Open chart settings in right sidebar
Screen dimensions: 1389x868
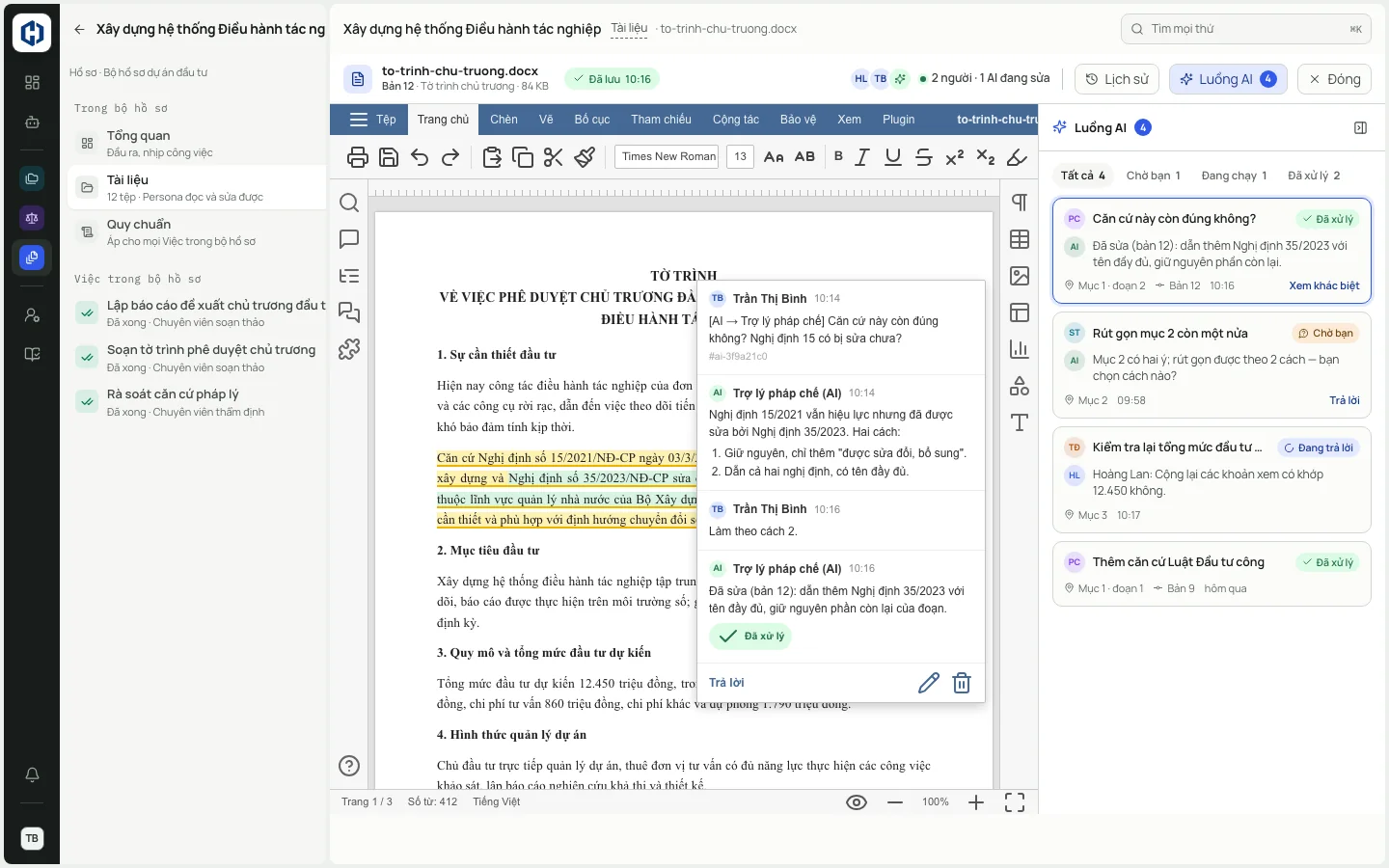pos(1020,349)
